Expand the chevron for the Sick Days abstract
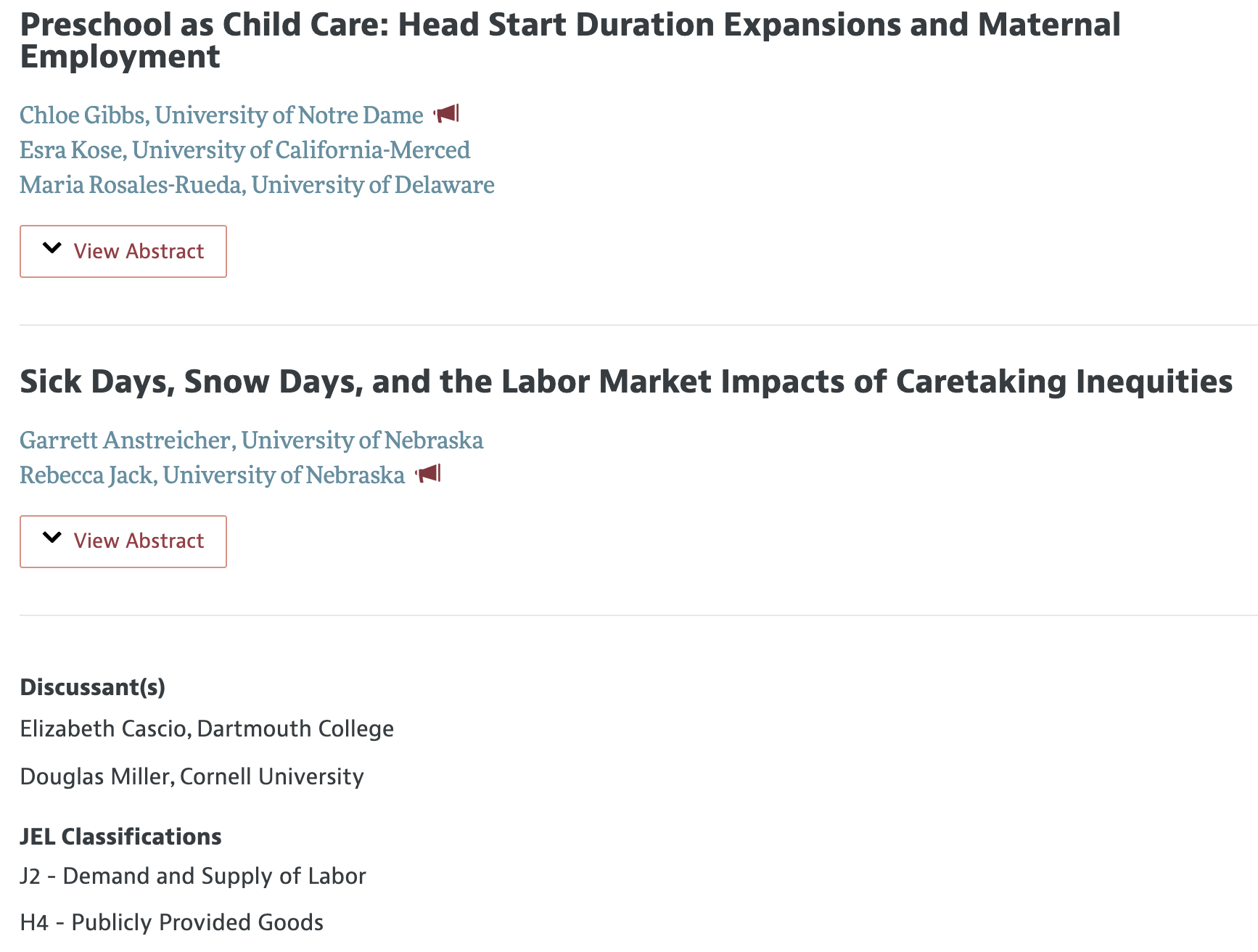The image size is (1258, 952). [52, 538]
